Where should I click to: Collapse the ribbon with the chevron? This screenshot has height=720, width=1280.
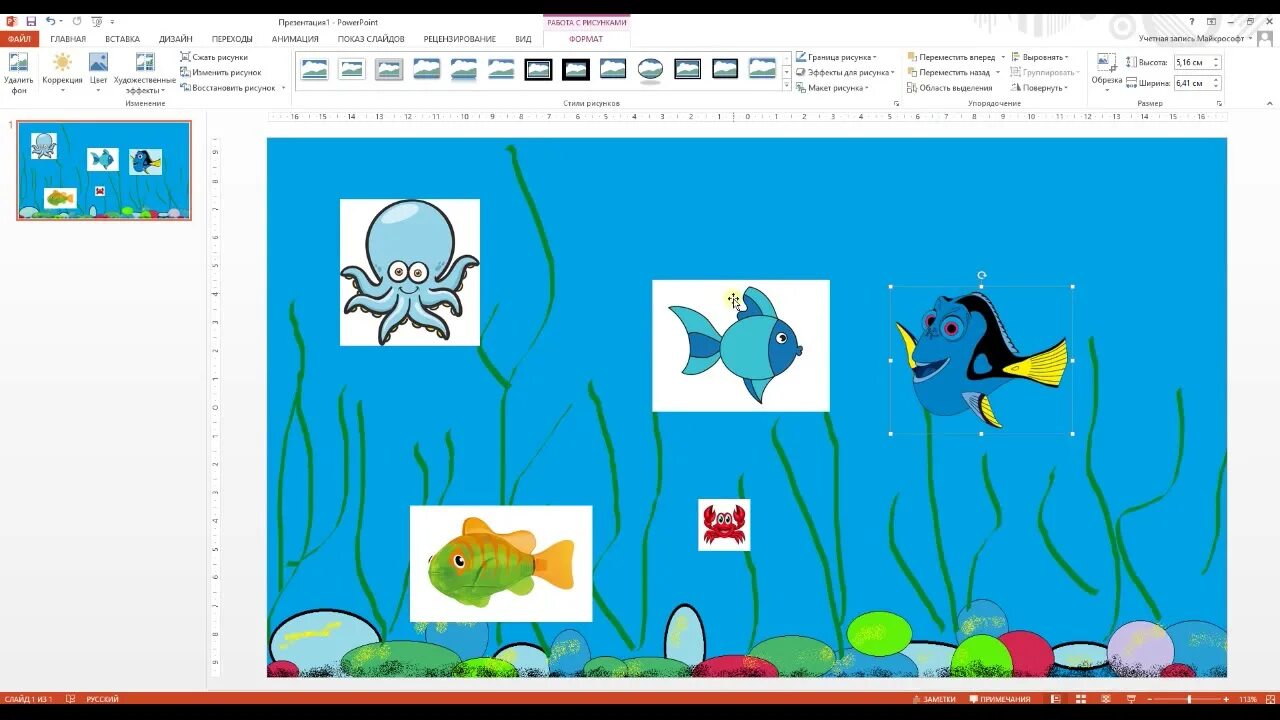click(x=1268, y=104)
